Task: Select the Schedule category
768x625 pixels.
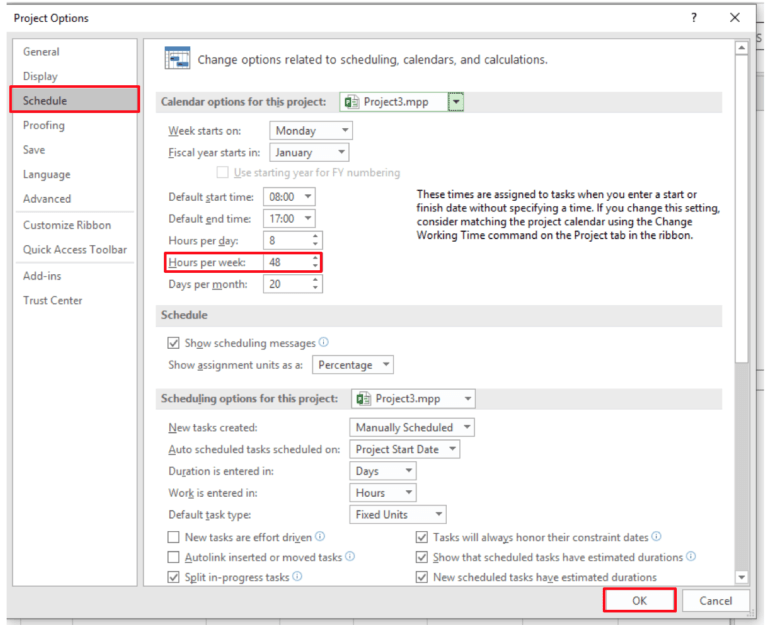Action: 74,100
